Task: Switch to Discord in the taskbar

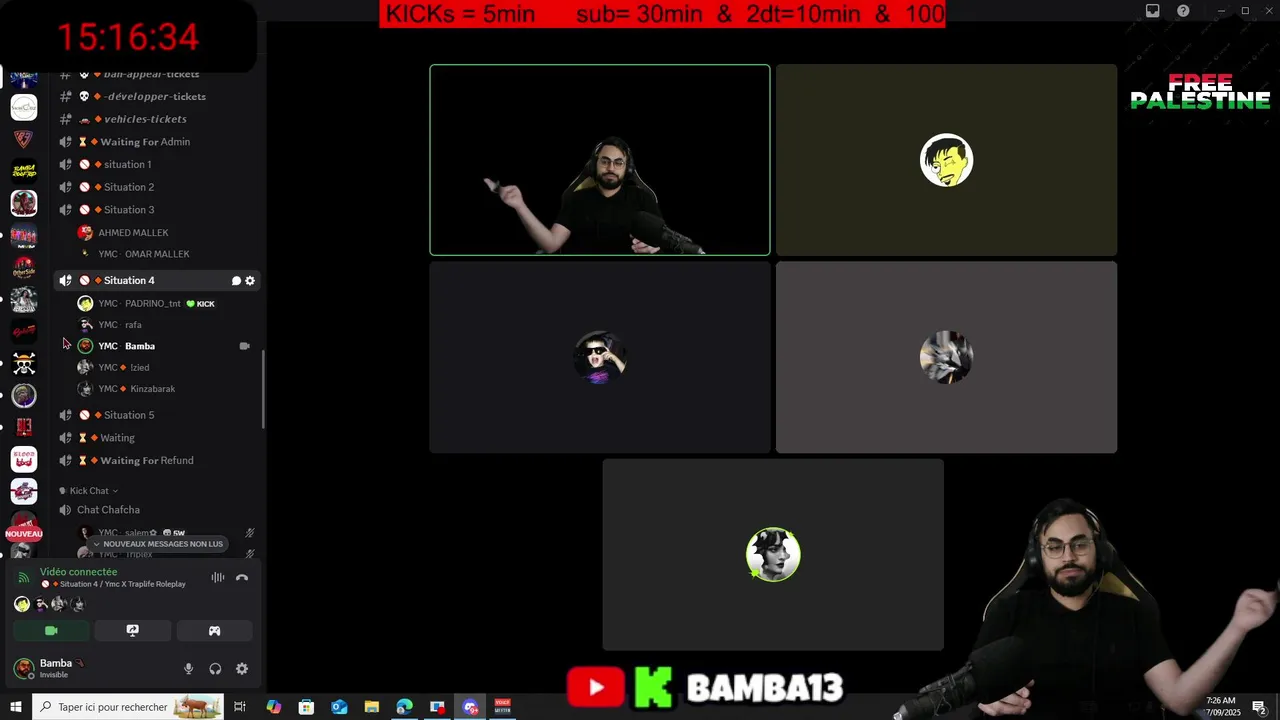Action: [x=470, y=707]
